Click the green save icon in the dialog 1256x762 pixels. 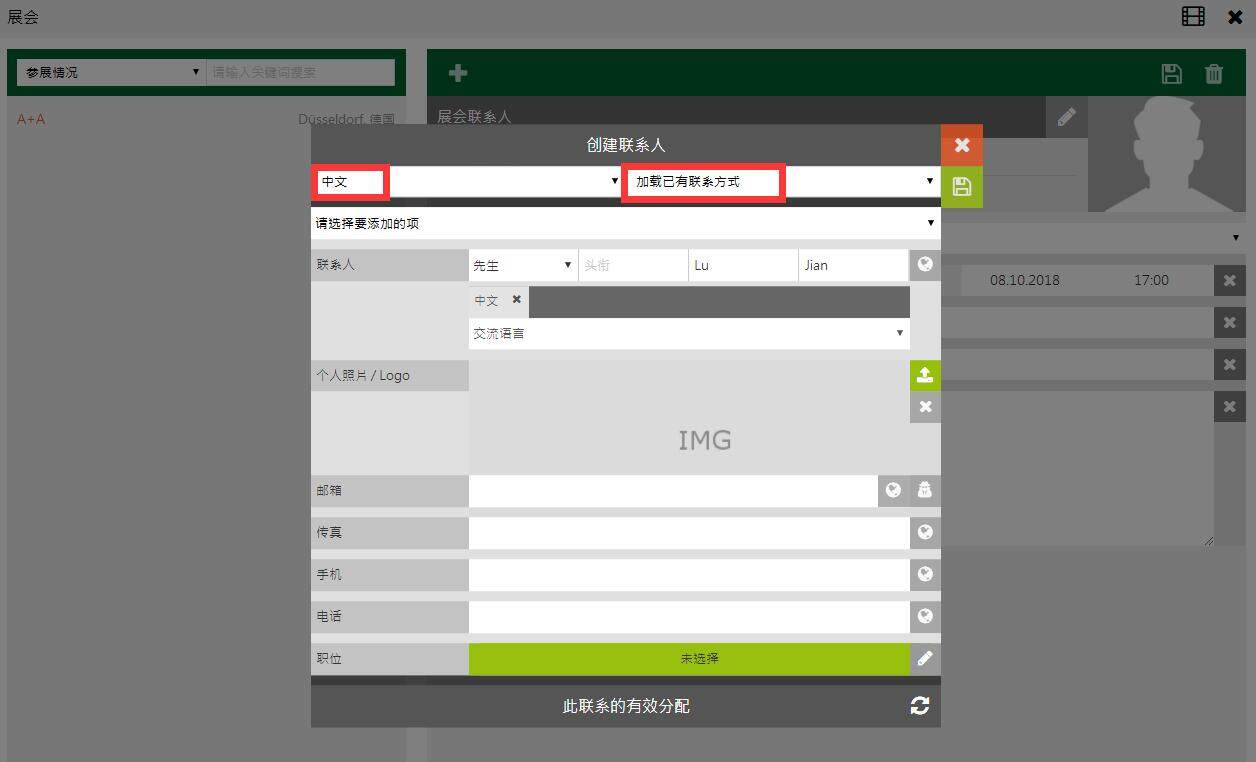click(961, 187)
